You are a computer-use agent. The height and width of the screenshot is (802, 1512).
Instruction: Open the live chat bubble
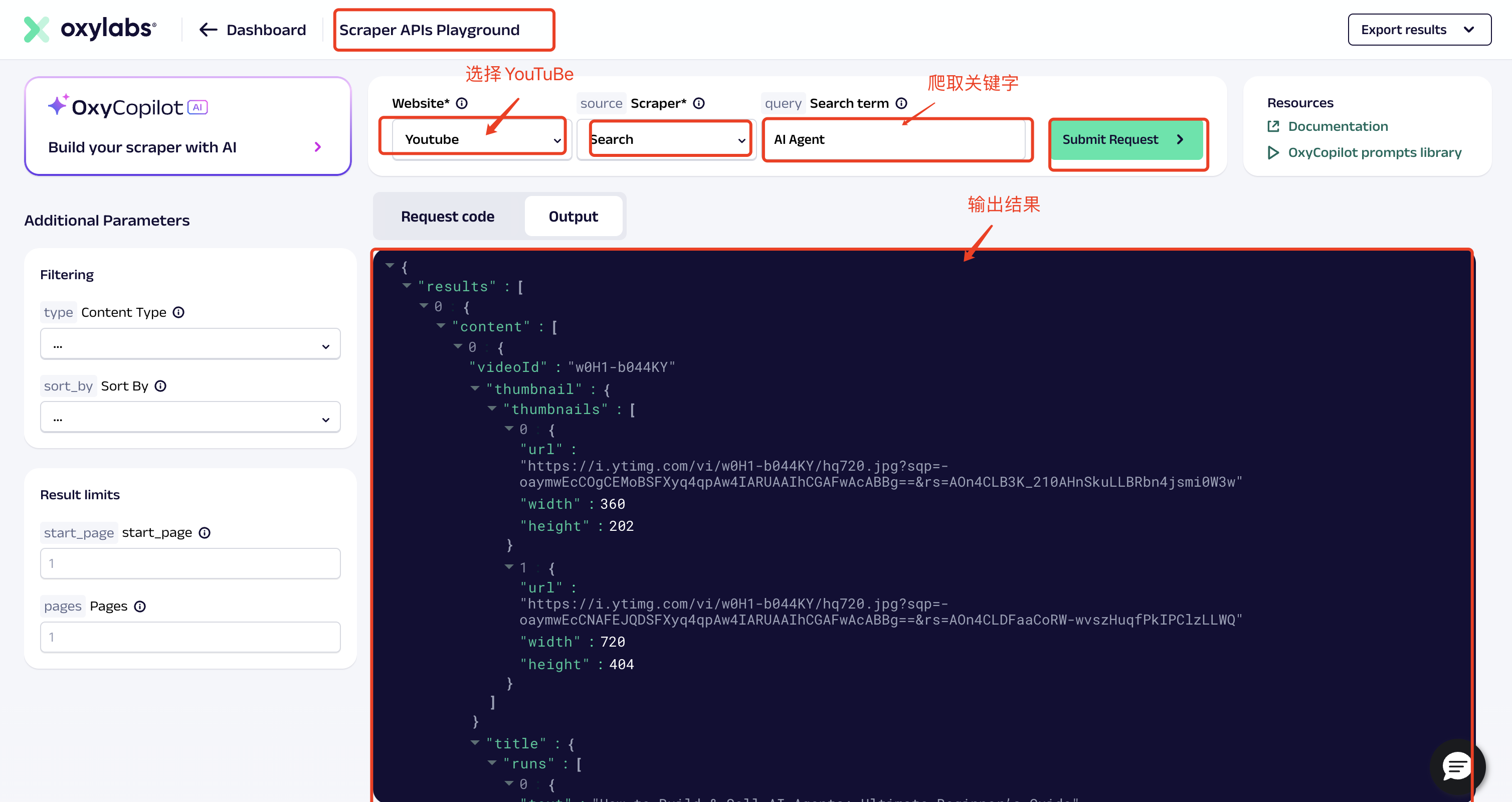pyautogui.click(x=1457, y=766)
